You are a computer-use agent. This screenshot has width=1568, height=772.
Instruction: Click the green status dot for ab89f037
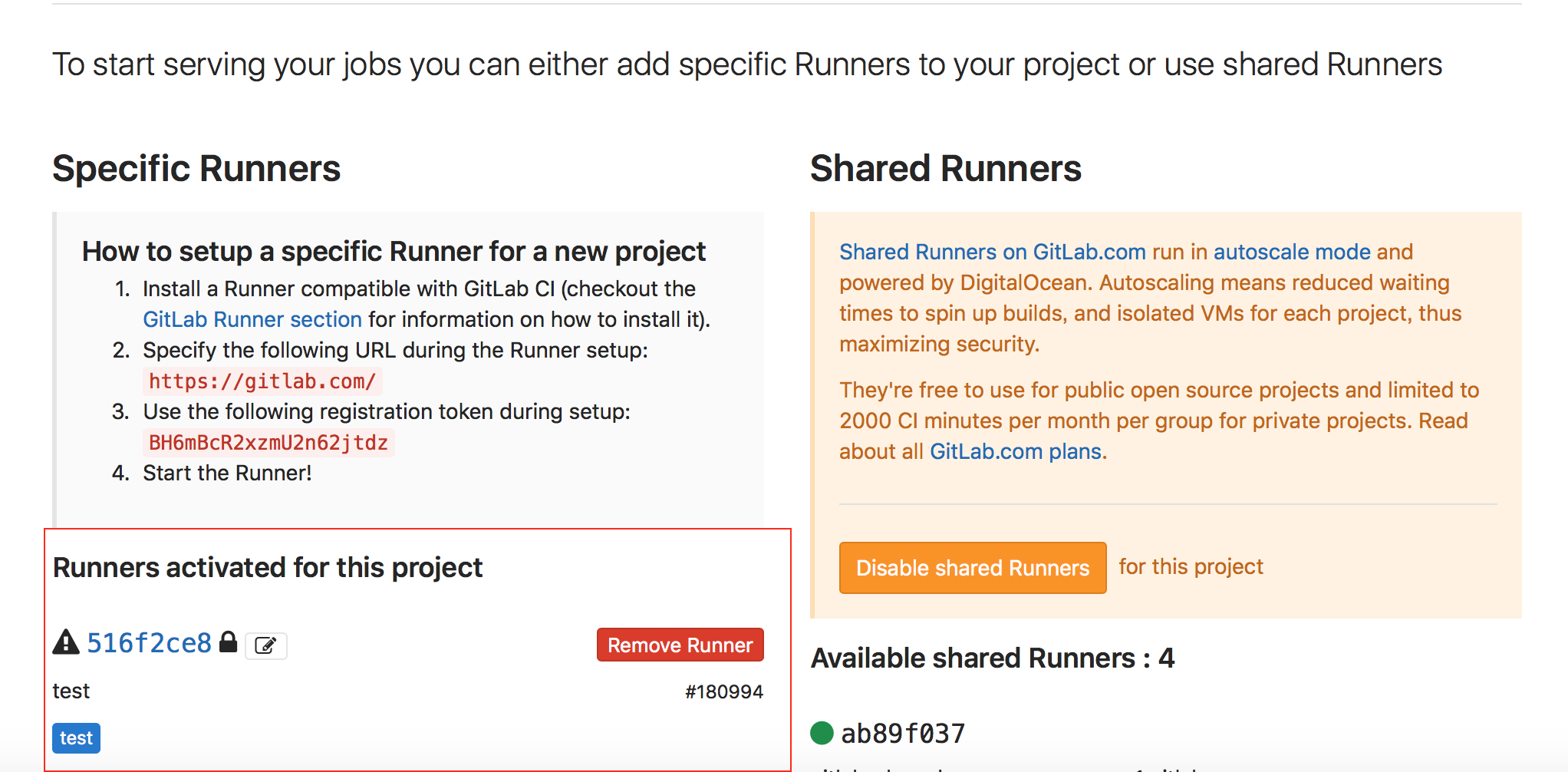(822, 733)
